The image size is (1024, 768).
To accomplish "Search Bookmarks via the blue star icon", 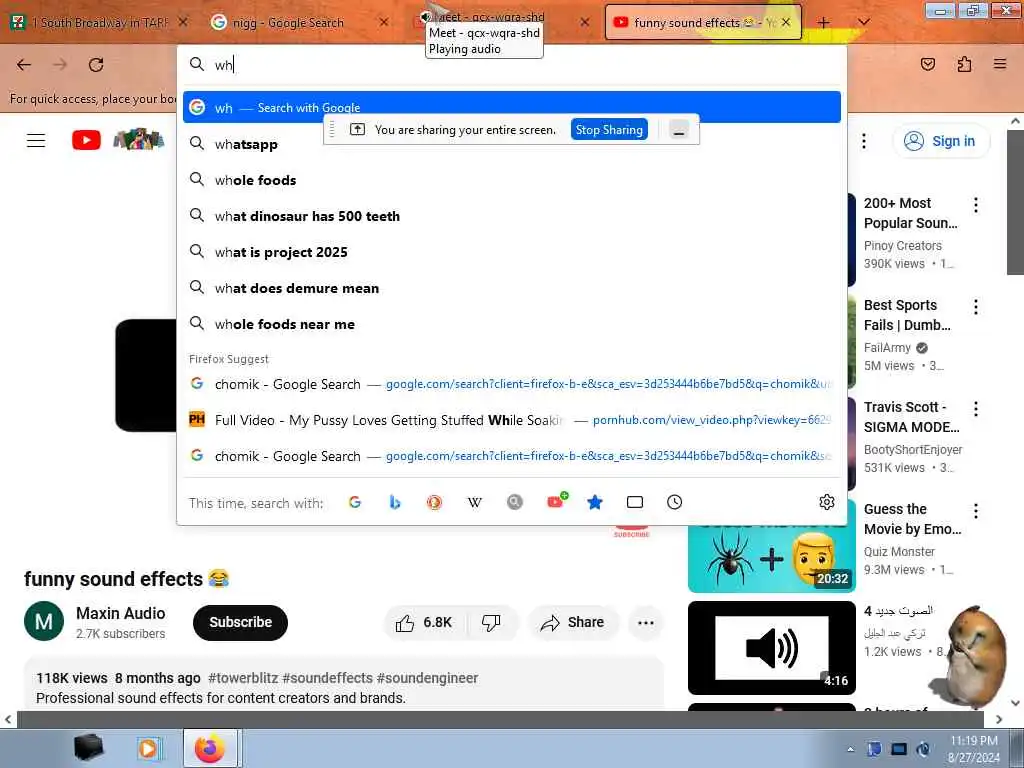I will pyautogui.click(x=594, y=502).
